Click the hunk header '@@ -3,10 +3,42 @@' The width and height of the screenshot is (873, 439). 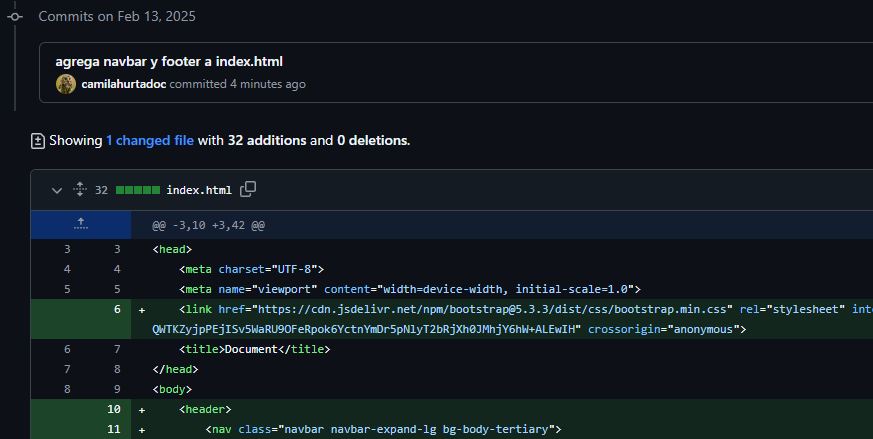click(208, 226)
